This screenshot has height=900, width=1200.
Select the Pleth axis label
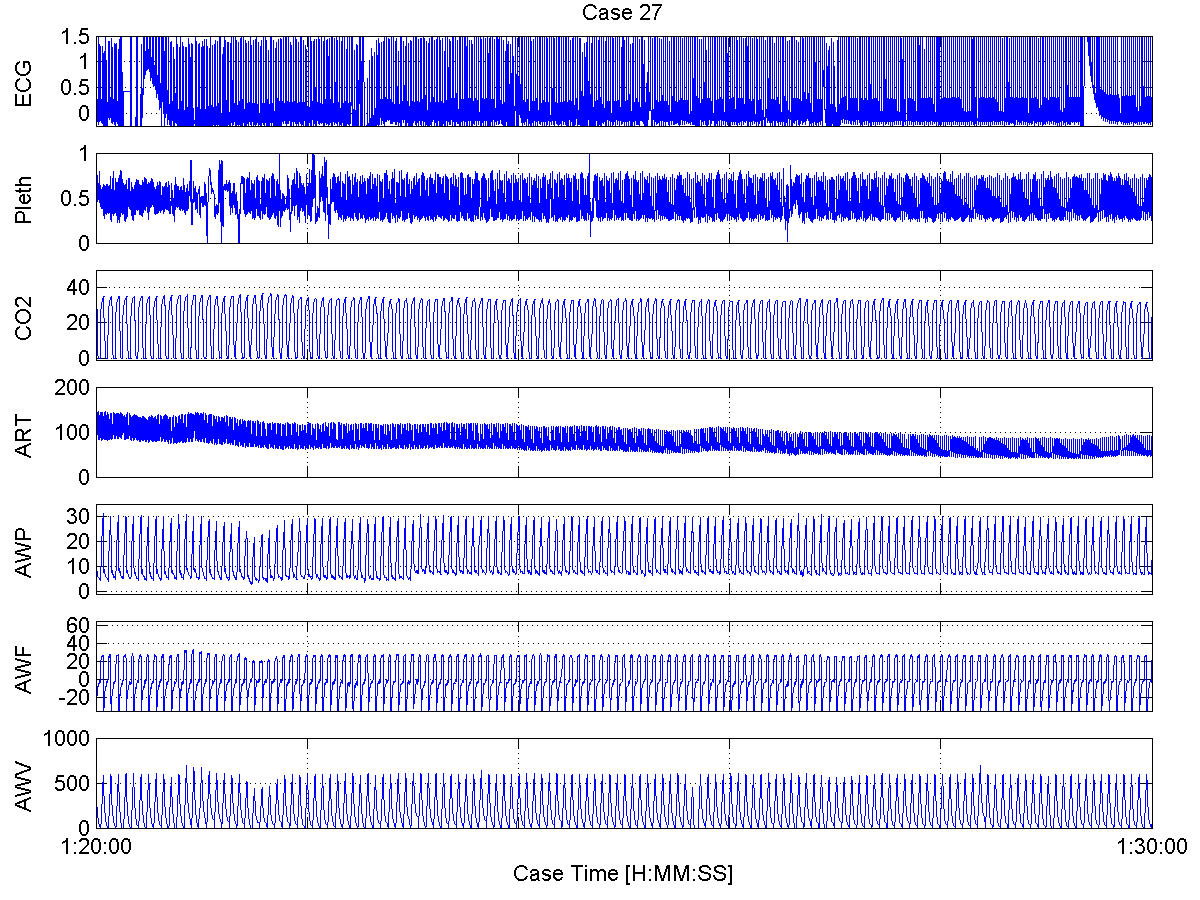click(x=24, y=198)
